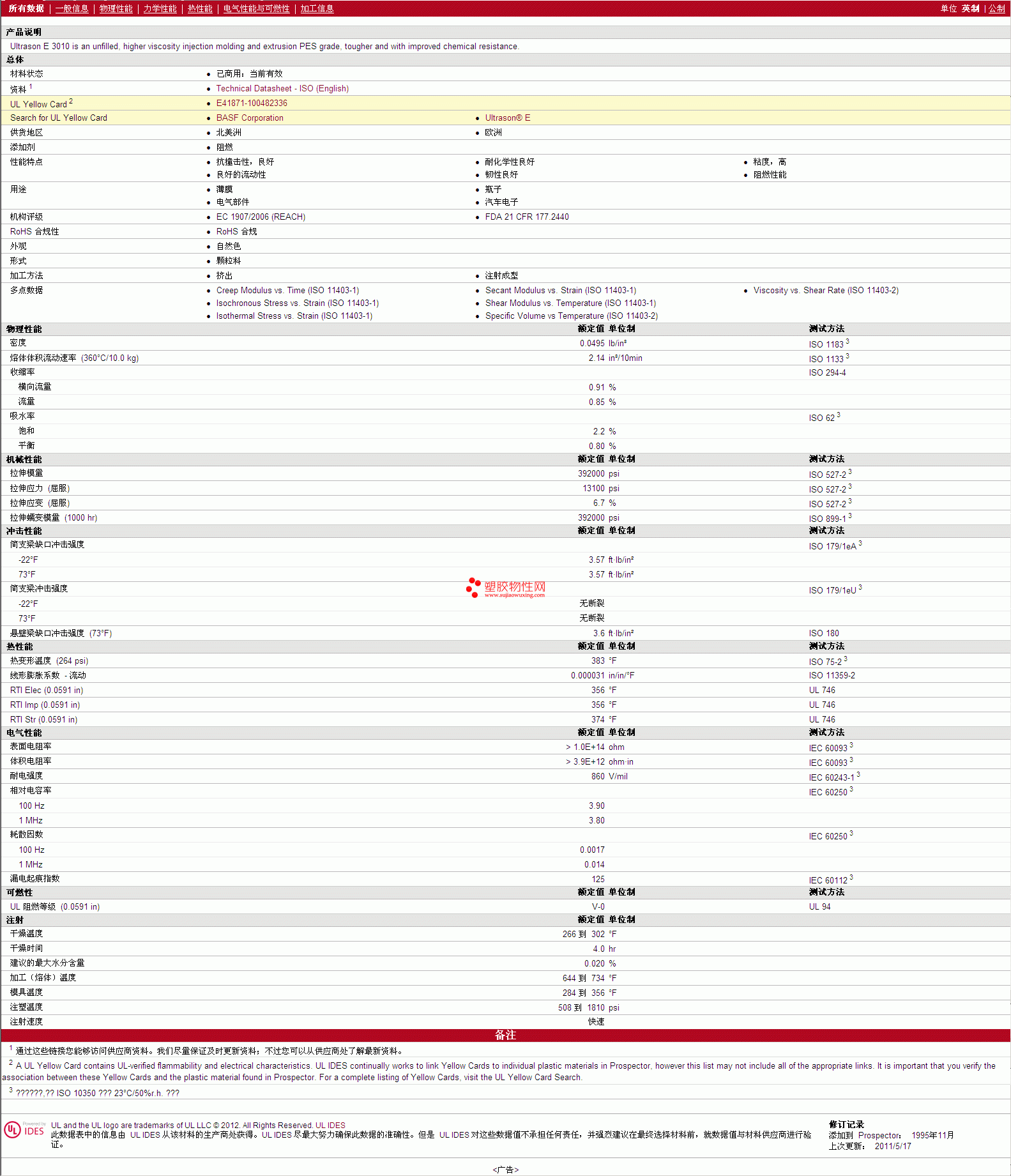The width and height of the screenshot is (1011, 1176).
Task: Switch to the 物理性能 tab
Action: [x=116, y=8]
